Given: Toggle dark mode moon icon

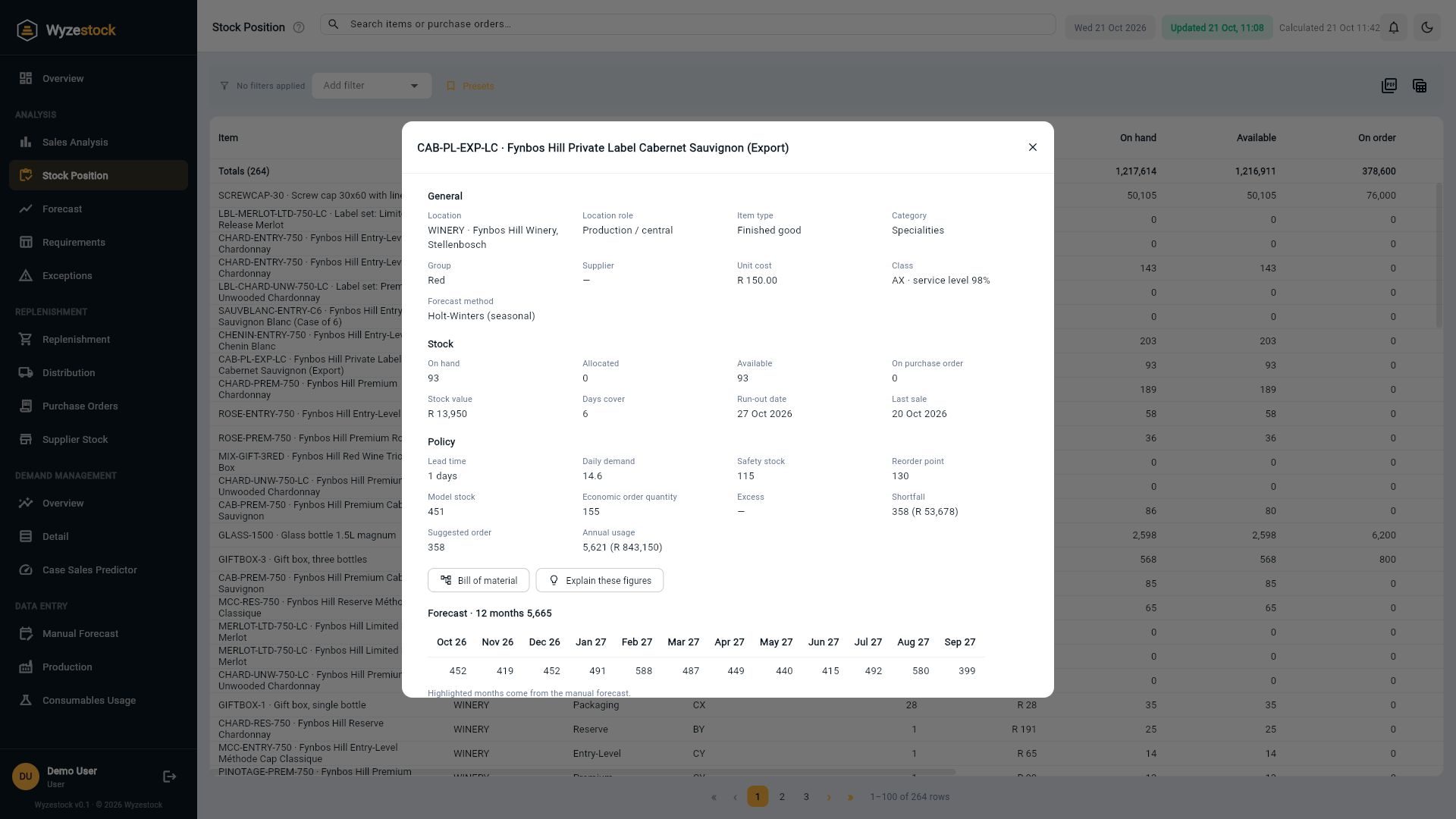Looking at the screenshot, I should click(x=1426, y=27).
